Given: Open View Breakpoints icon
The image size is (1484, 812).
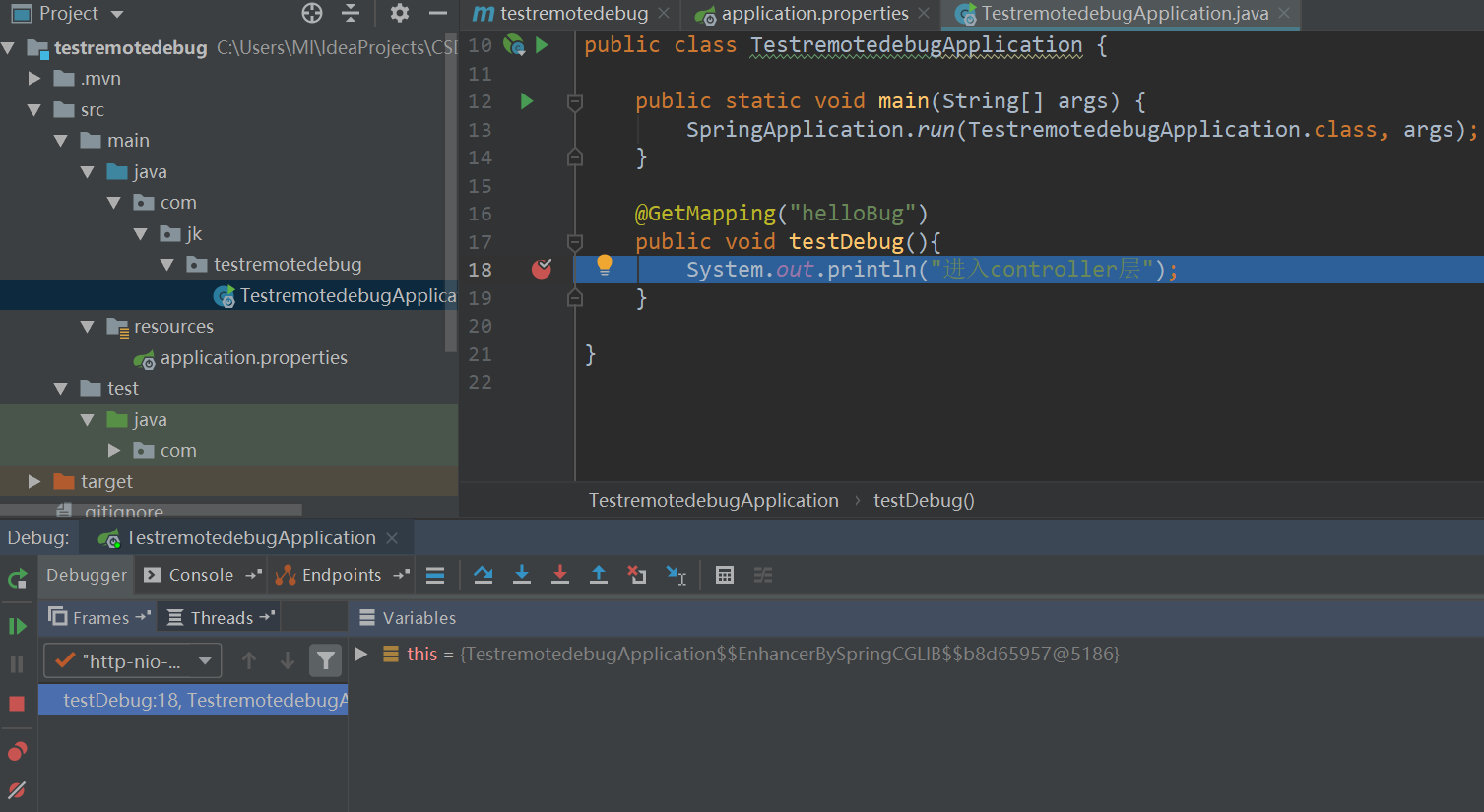Looking at the screenshot, I should pos(17,752).
